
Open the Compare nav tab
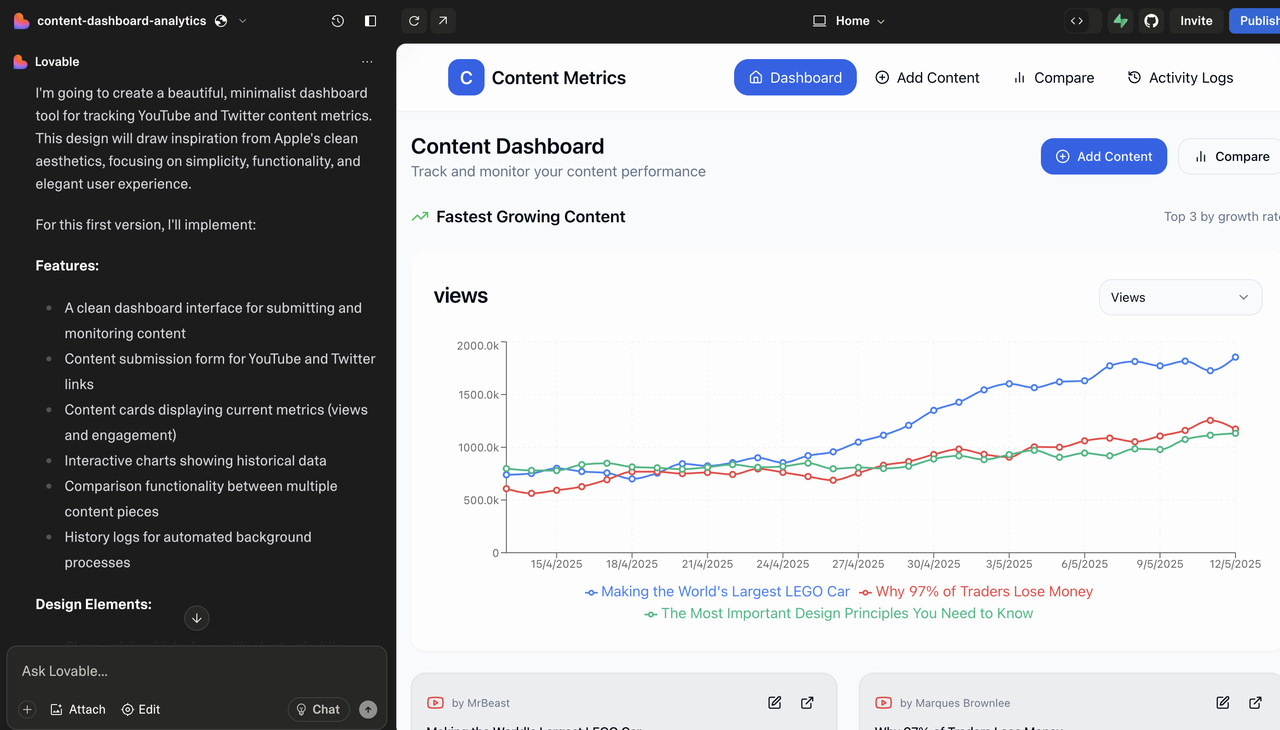tap(1053, 78)
